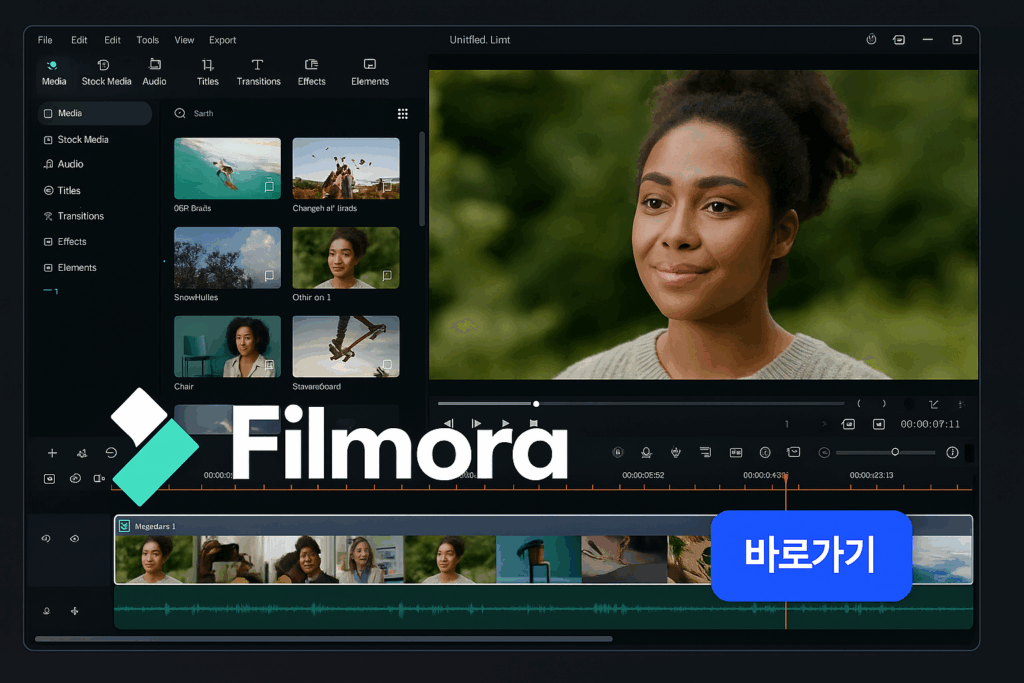1024x683 pixels.
Task: Click the 00:00:07:11 timecode
Action: 930,424
